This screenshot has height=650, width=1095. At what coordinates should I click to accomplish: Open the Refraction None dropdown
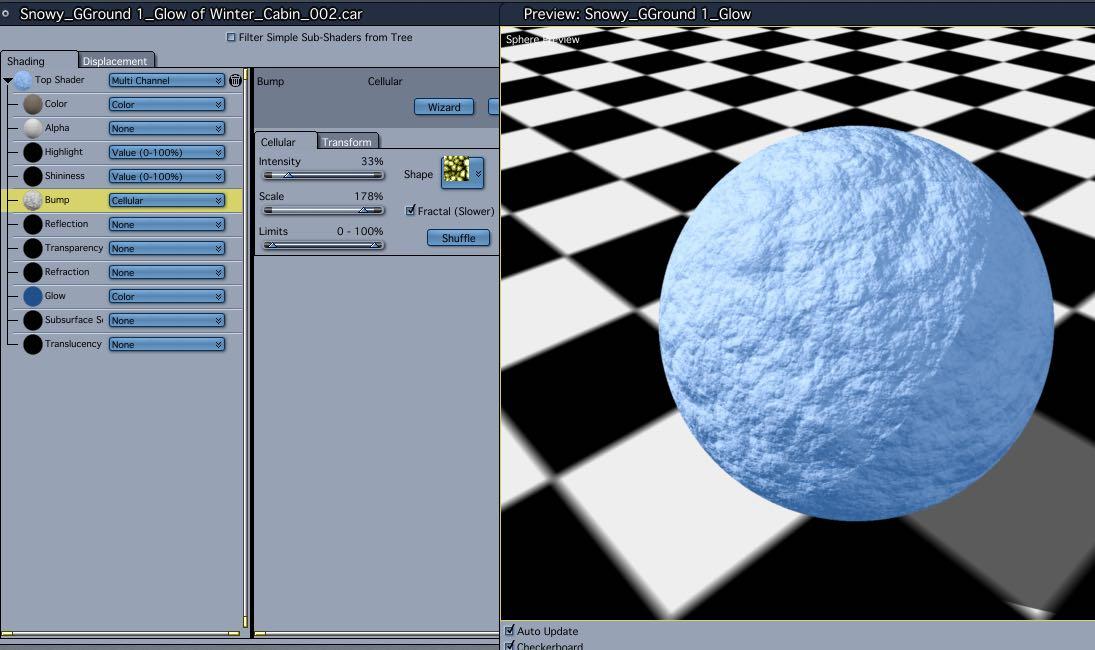[x=166, y=272]
